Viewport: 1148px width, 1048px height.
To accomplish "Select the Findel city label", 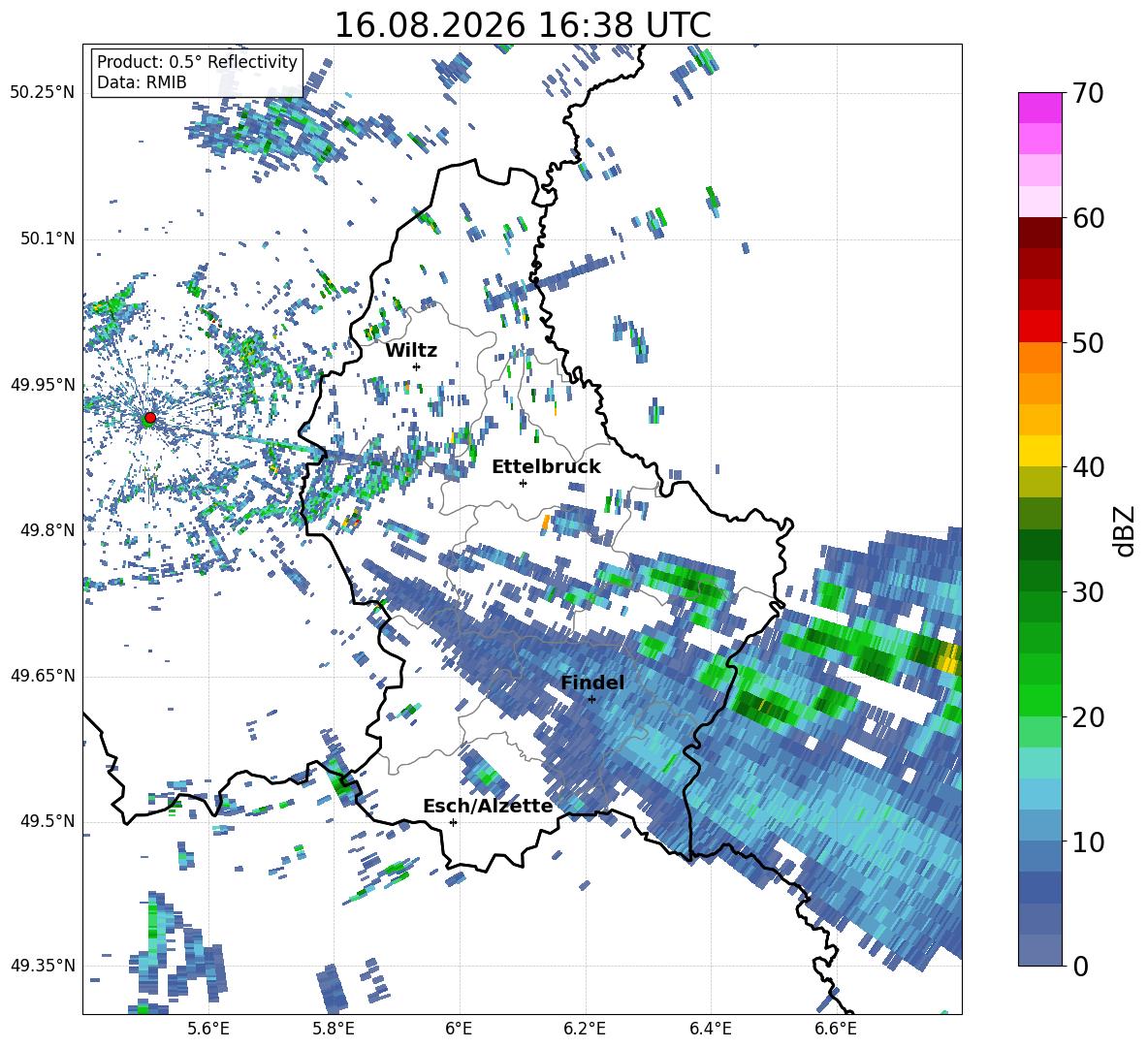I will click(592, 683).
